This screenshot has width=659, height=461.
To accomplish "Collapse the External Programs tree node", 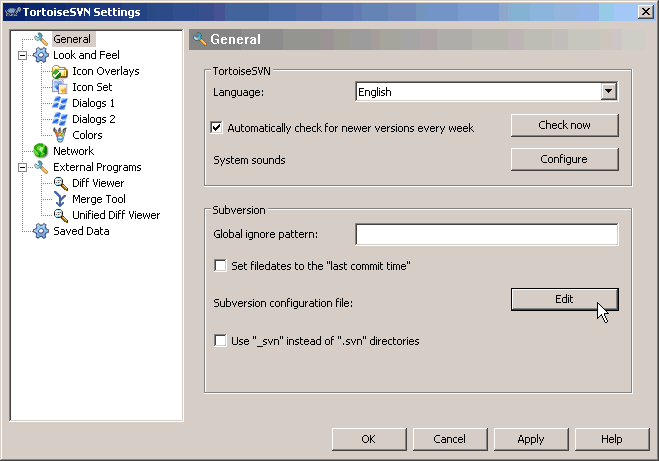I will pyautogui.click(x=22, y=168).
